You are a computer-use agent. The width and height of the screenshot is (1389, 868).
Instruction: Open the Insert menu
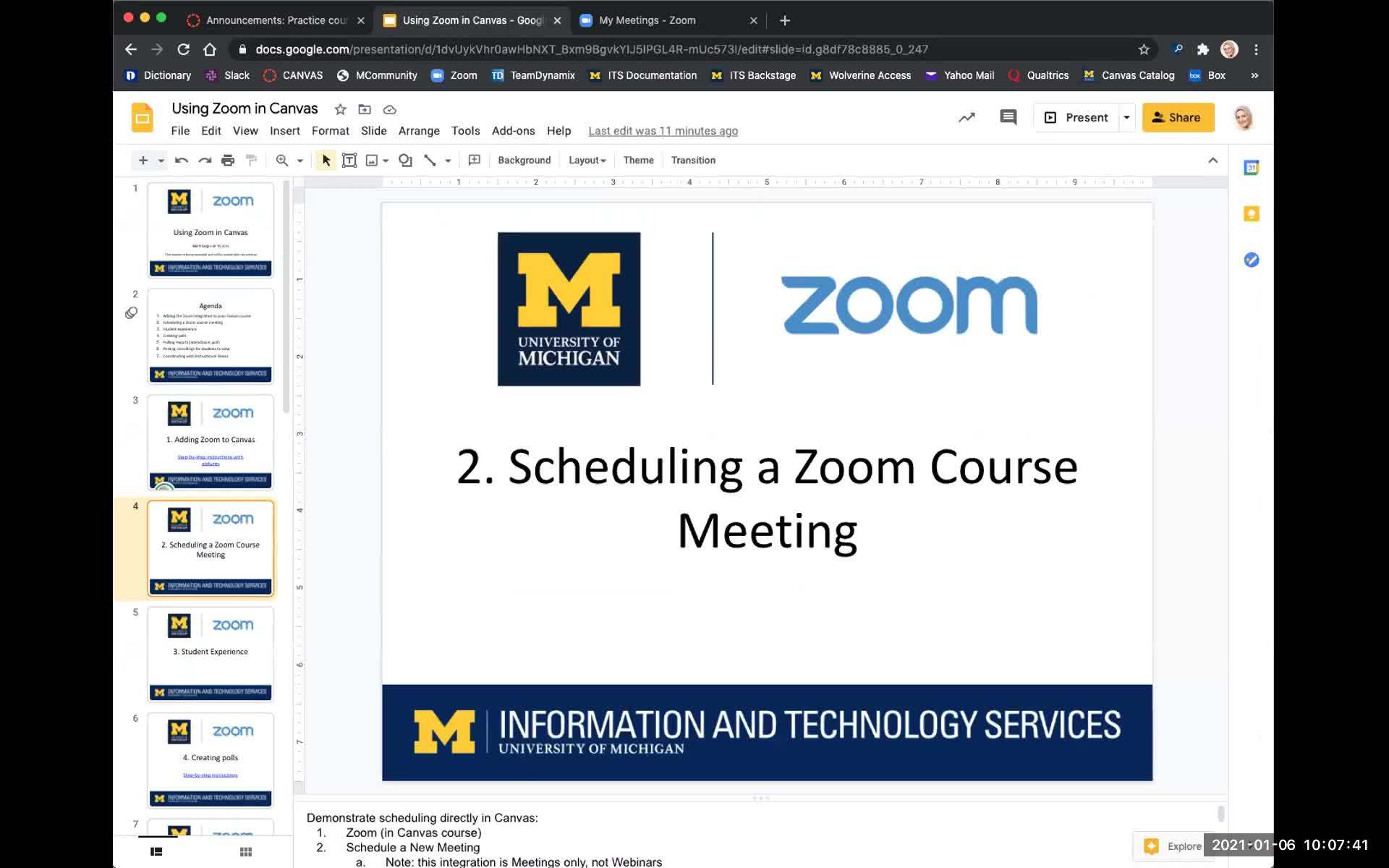click(x=285, y=131)
